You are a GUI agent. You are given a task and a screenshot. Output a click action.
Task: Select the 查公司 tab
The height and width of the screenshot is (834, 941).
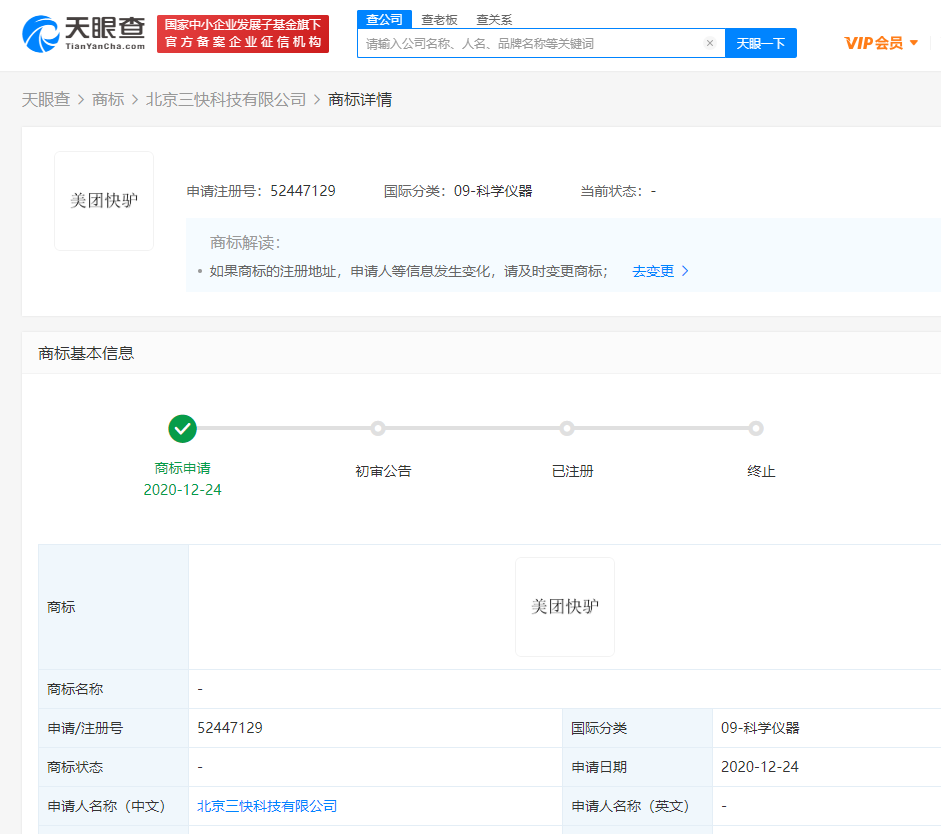pos(384,19)
